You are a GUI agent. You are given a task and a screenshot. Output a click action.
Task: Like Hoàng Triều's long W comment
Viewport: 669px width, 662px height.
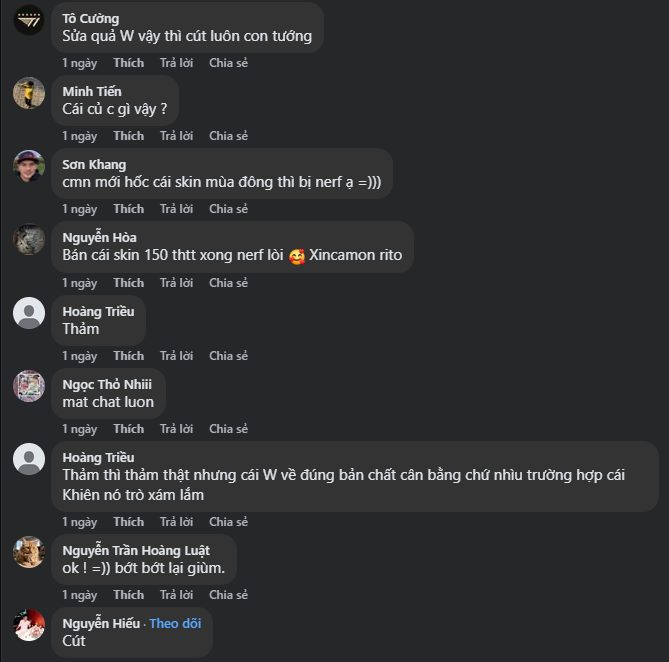pos(128,522)
